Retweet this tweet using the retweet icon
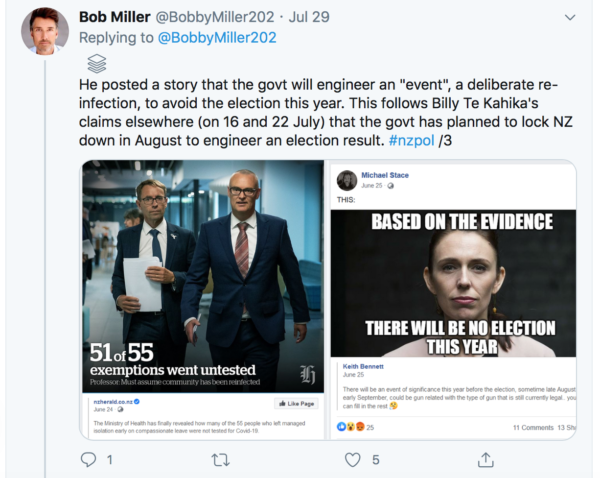 point(222,459)
